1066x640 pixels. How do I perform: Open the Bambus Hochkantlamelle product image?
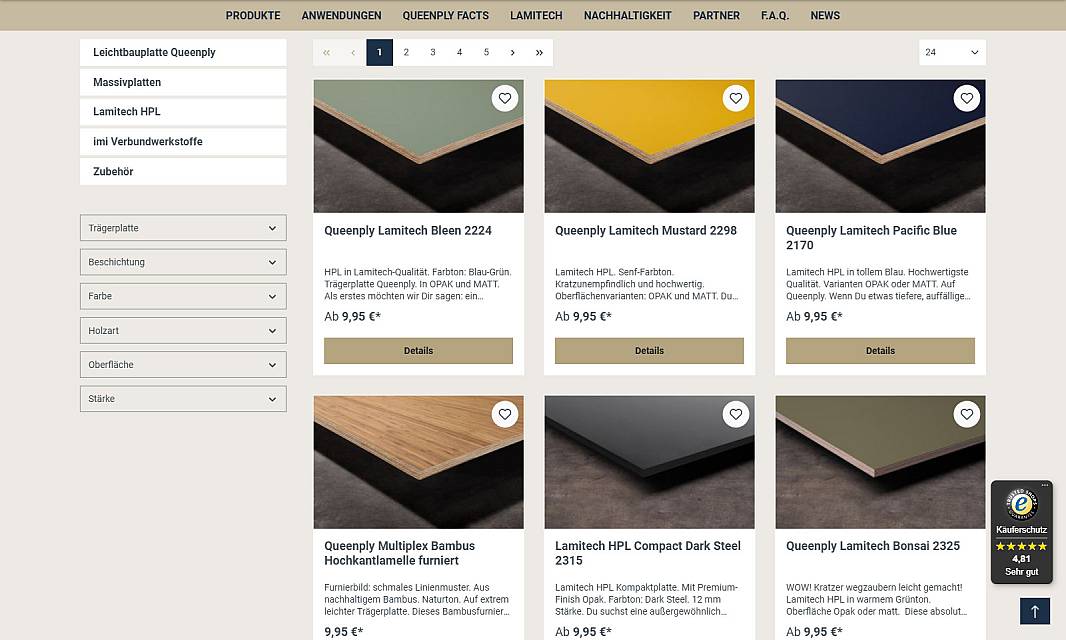tap(418, 462)
